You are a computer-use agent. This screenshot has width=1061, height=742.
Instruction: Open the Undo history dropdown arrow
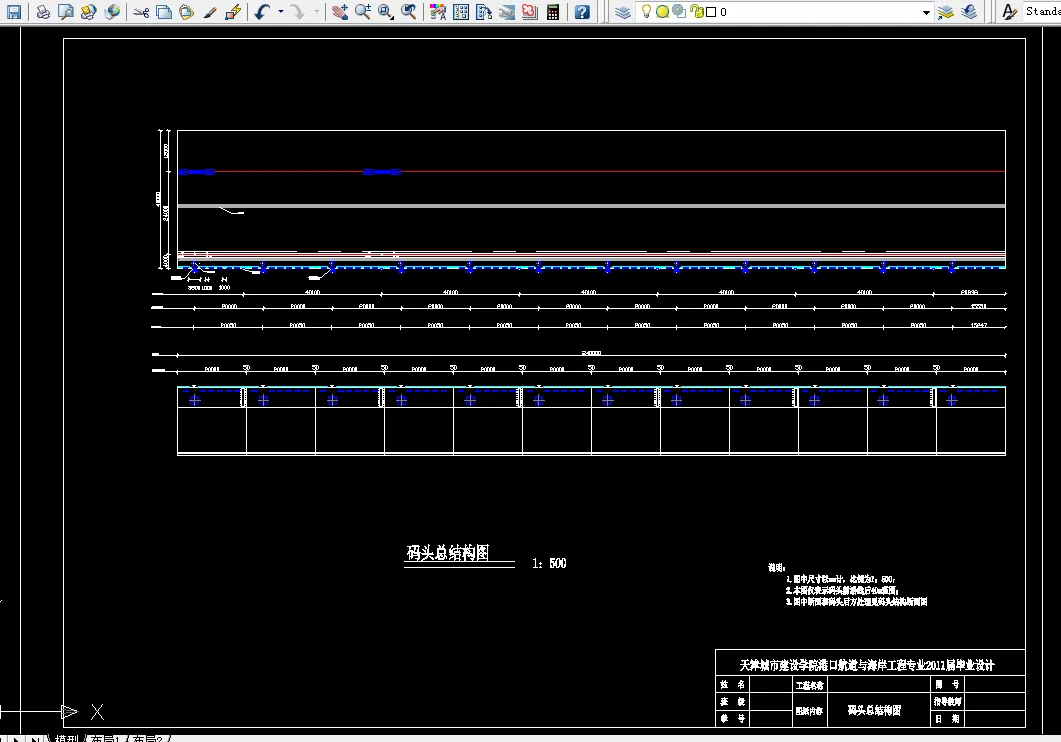pos(281,11)
